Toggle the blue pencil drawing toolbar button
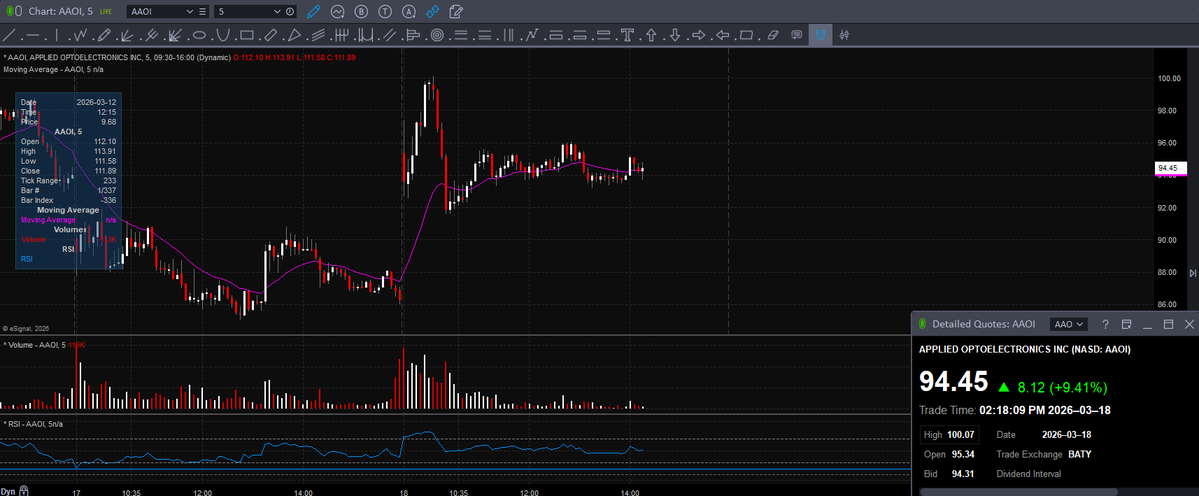 (313, 11)
